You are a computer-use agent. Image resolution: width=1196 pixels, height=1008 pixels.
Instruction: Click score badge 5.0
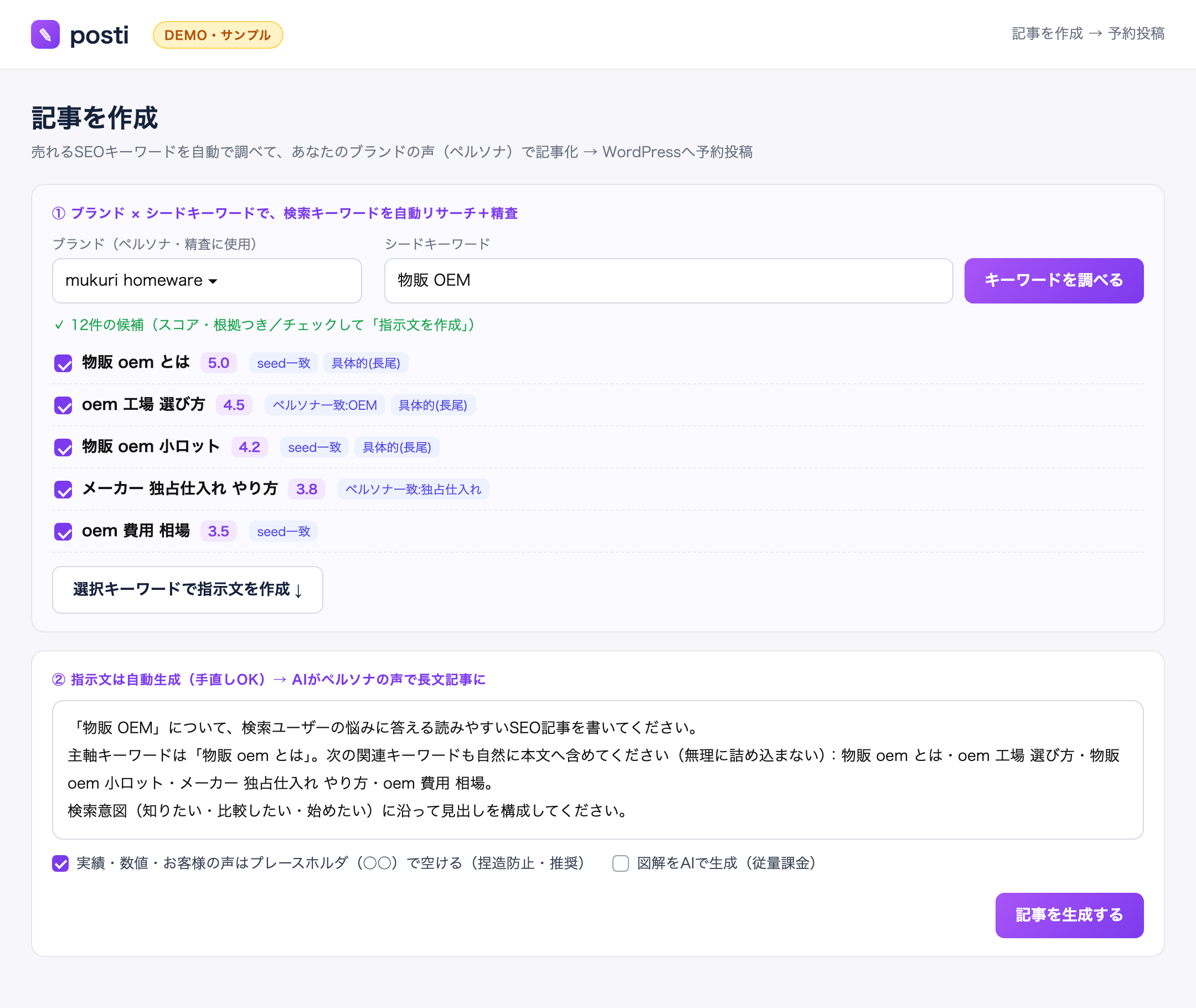[218, 363]
